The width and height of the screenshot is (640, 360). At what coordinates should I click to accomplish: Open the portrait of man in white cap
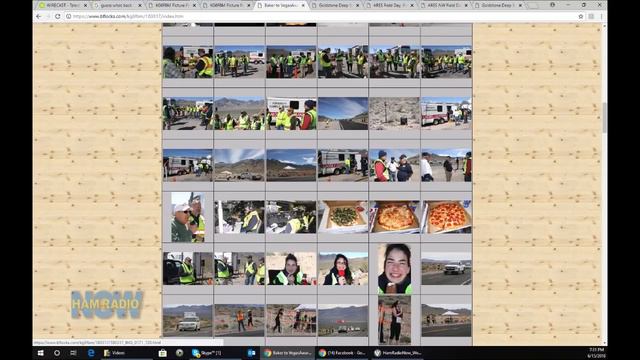click(x=188, y=217)
